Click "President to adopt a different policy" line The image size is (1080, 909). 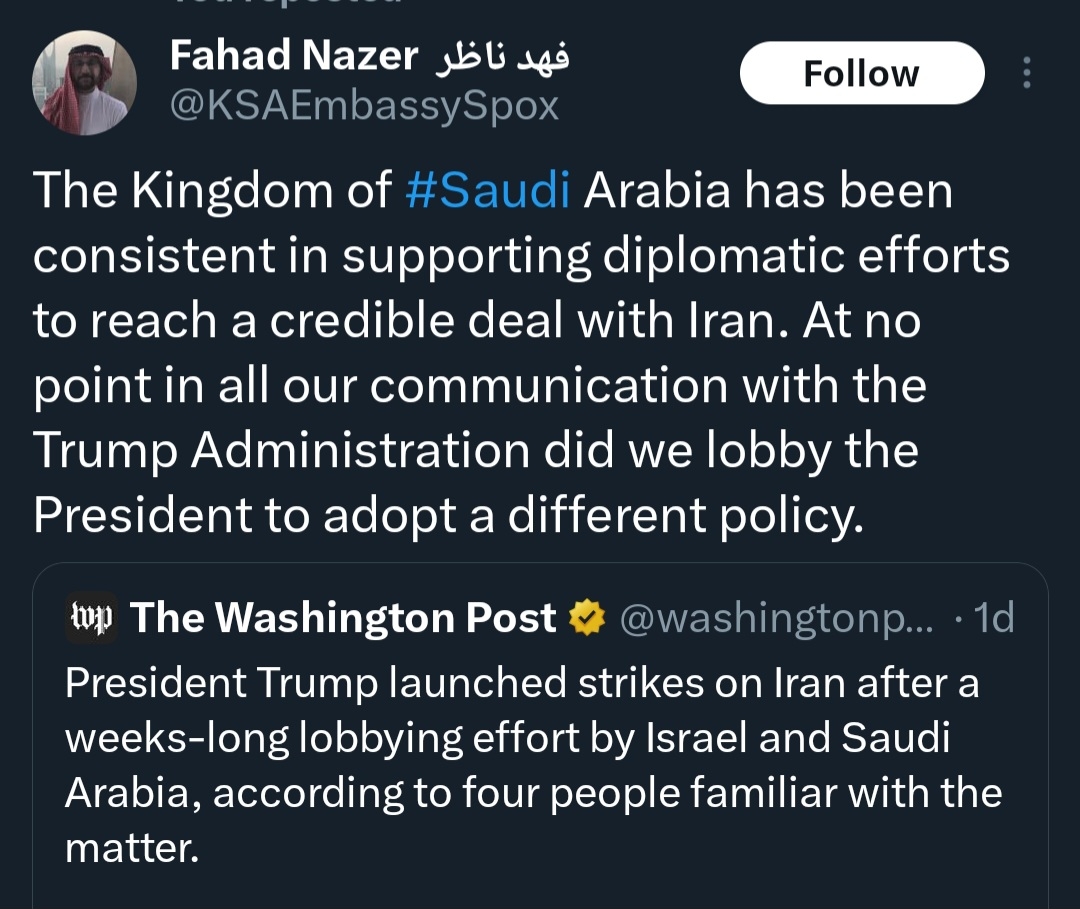[447, 516]
